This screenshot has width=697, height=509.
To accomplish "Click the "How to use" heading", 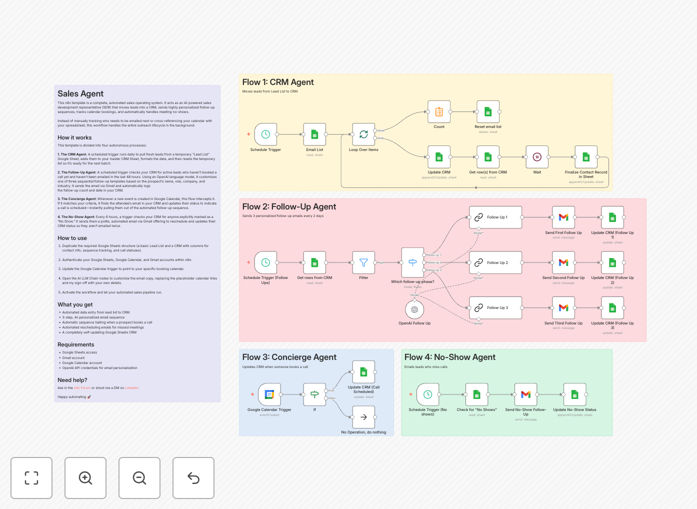I will [72, 238].
